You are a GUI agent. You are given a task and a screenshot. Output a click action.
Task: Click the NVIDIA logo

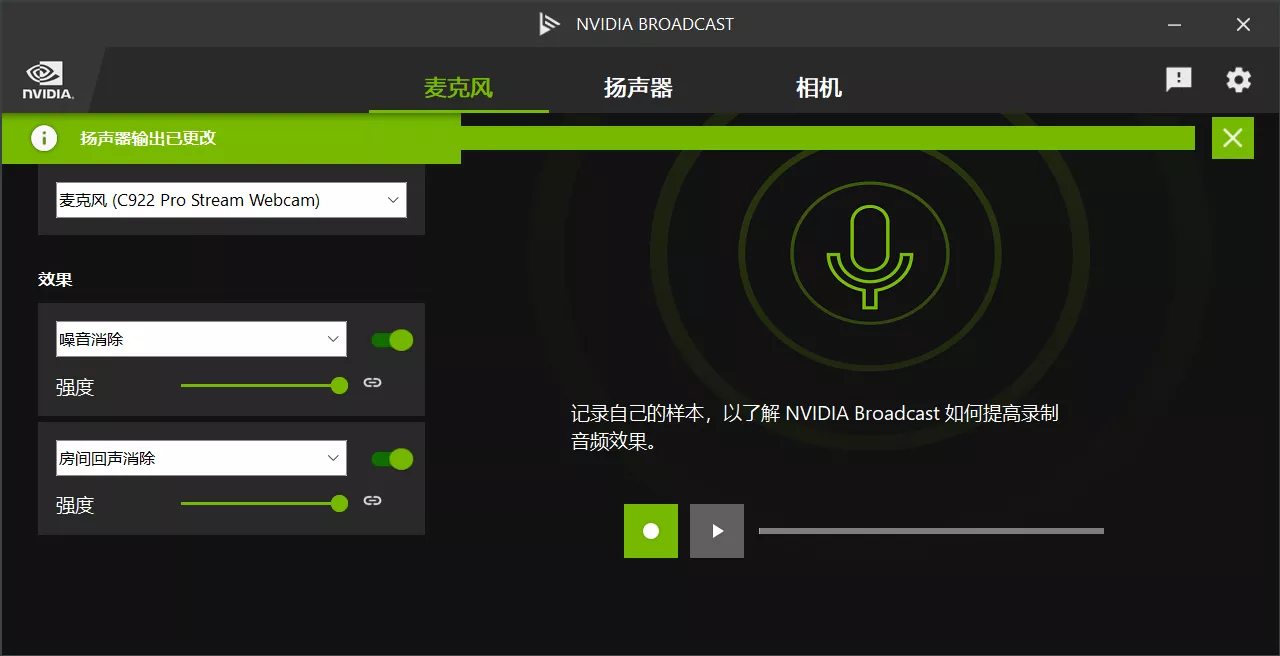(x=47, y=80)
